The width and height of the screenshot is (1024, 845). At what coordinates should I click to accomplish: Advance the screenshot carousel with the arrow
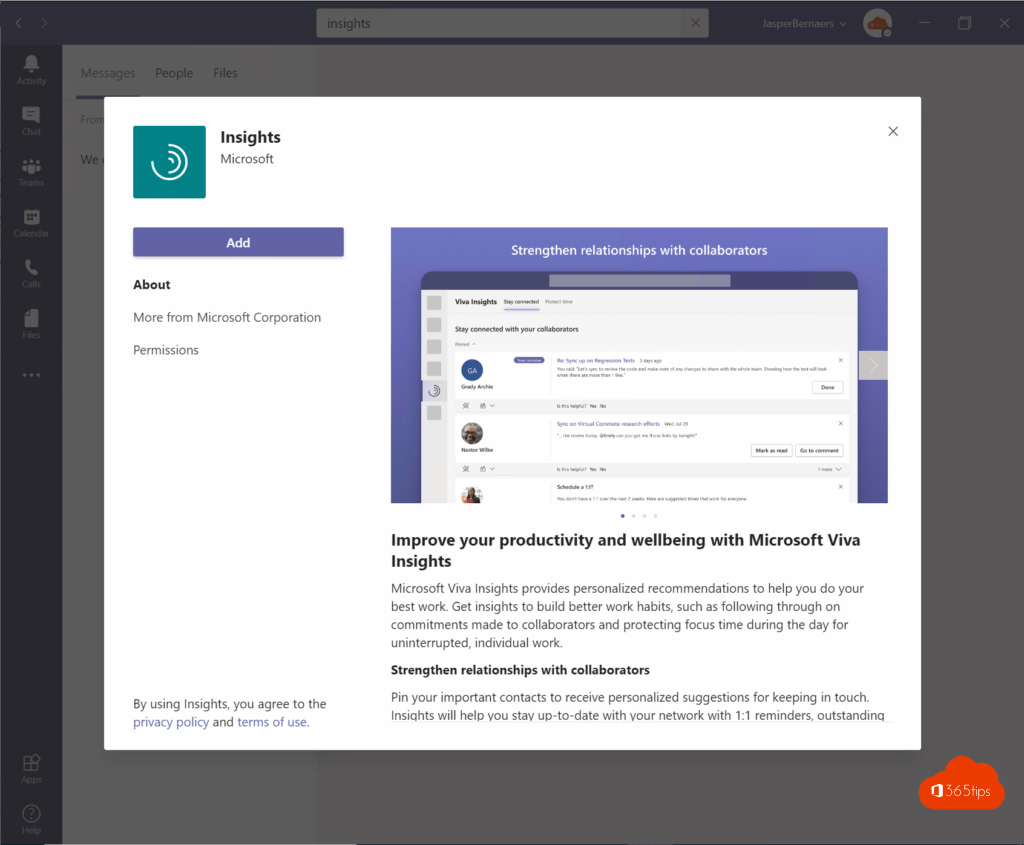point(872,365)
